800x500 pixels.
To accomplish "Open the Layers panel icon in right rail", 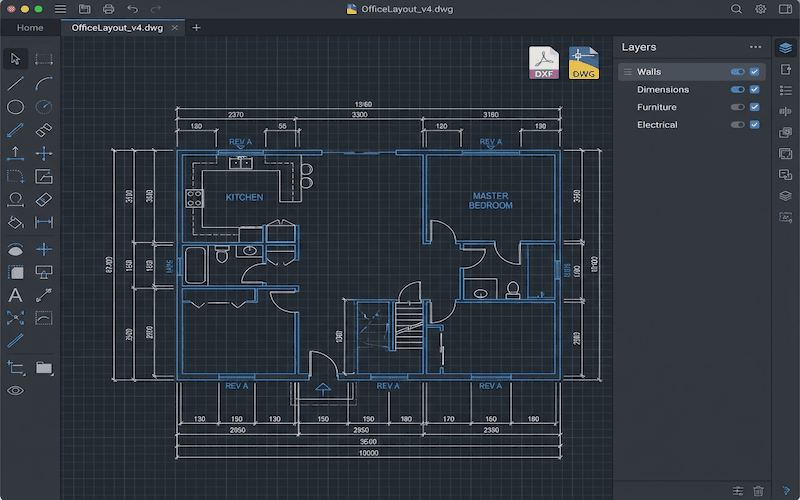I will coord(786,48).
